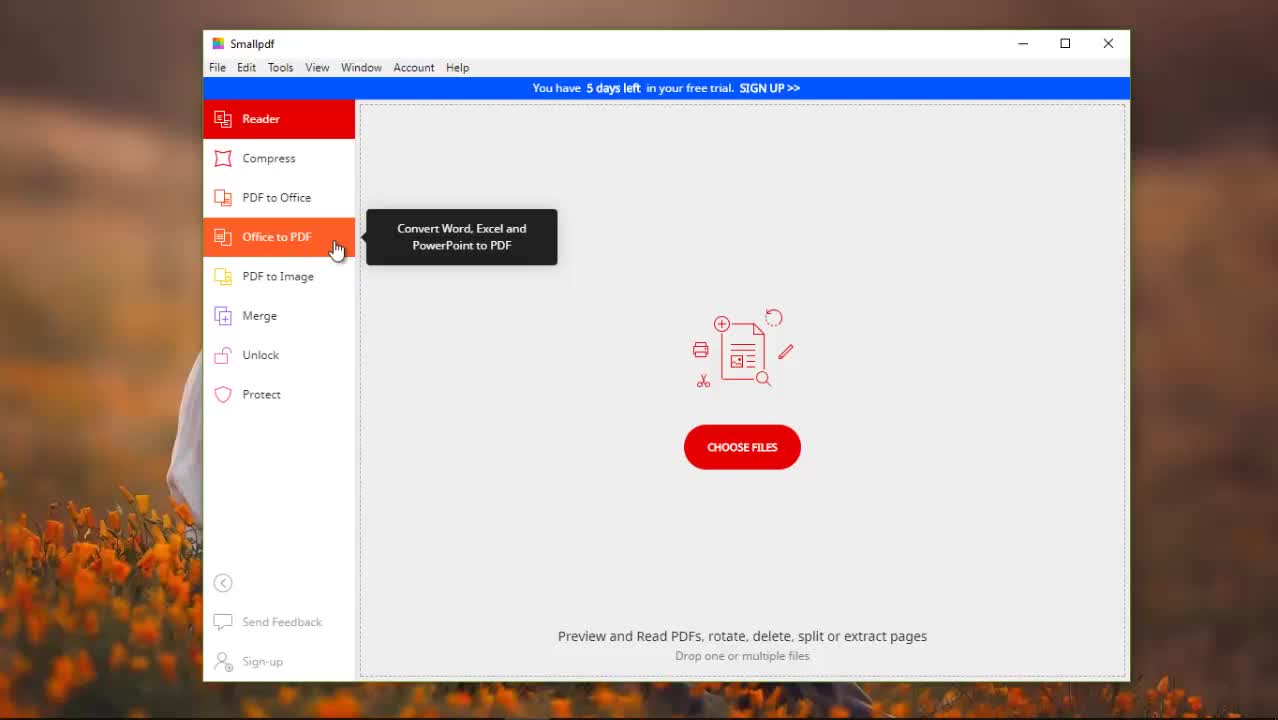
Task: Click the Office to PDF icon
Action: click(x=223, y=237)
